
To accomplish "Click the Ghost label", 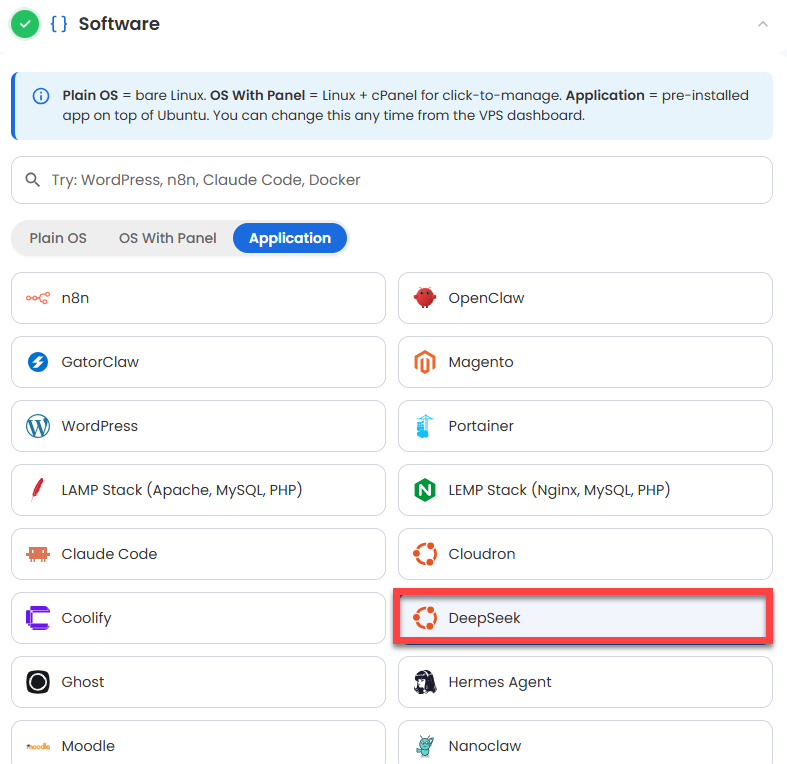I will 83,682.
